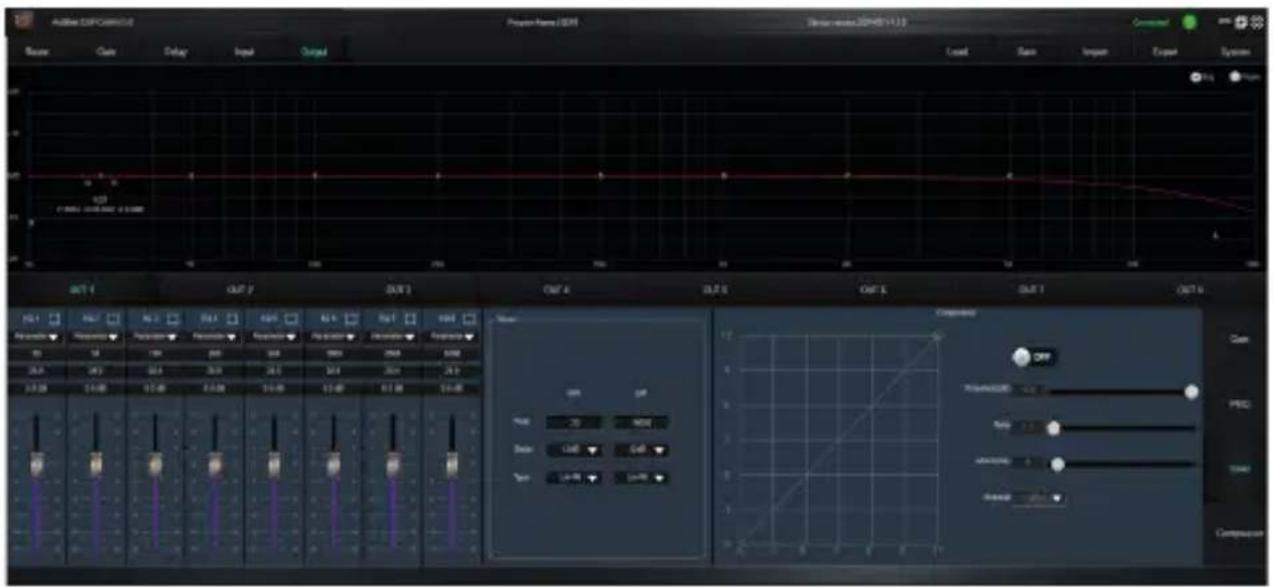Viewport: 1273px width, 587px height.
Task: Open the LPF filter type dropdown
Action: click(640, 479)
